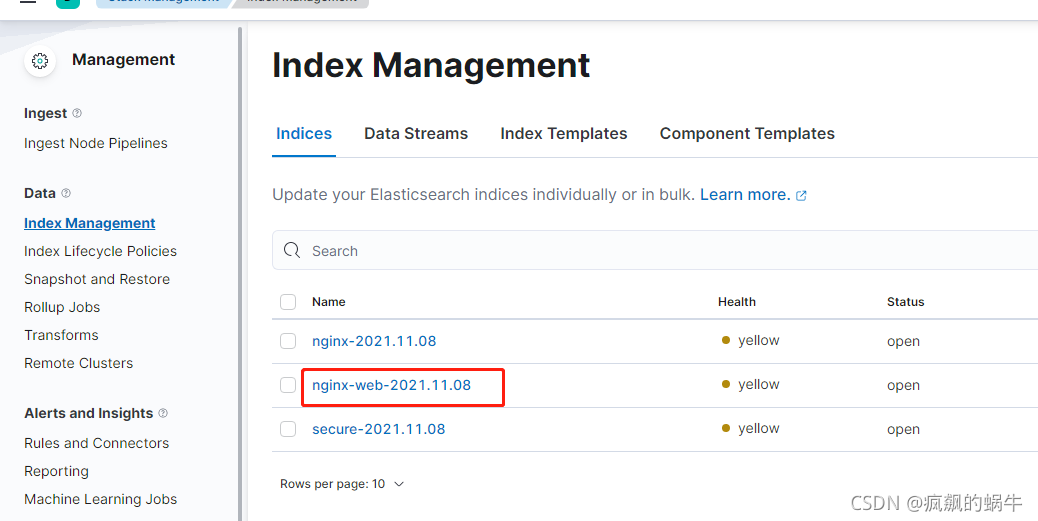
Task: Sort the table by Name column
Action: click(x=328, y=302)
